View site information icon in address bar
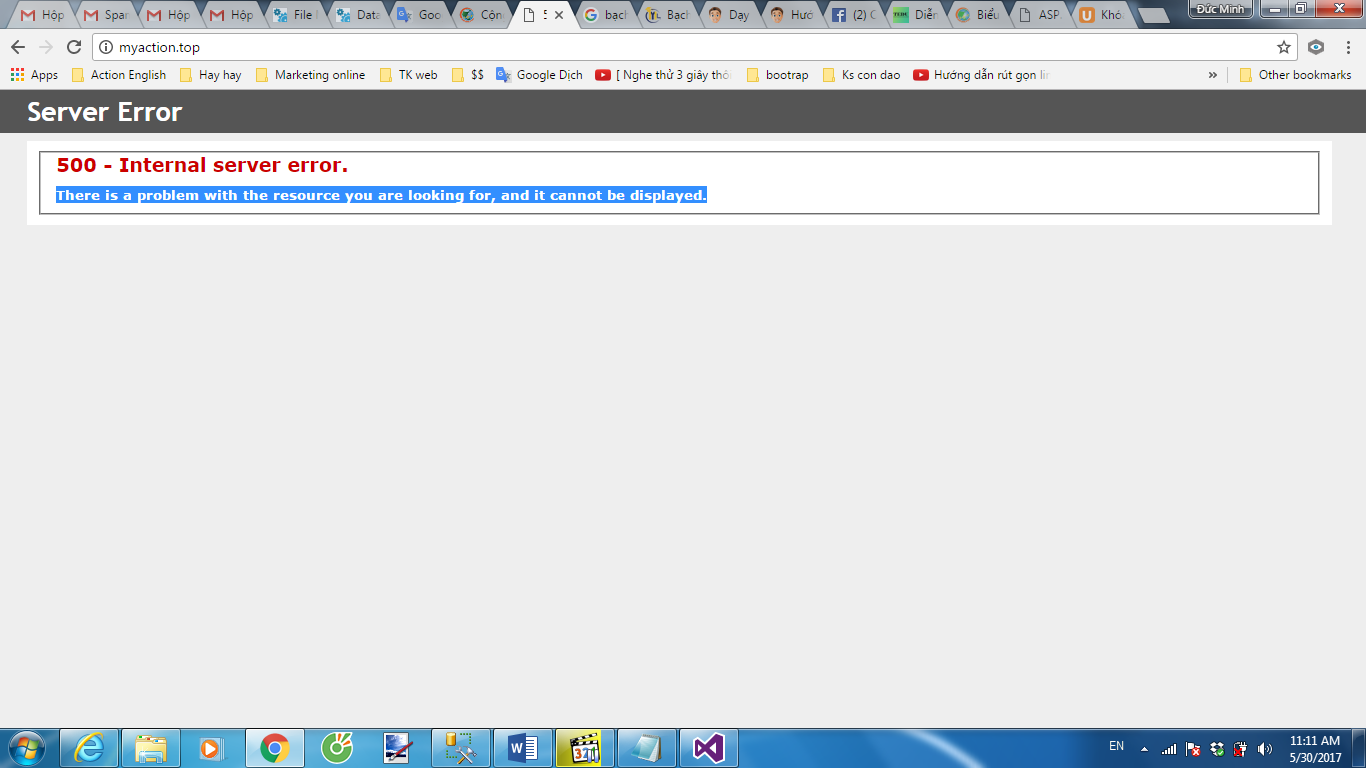The height and width of the screenshot is (768, 1366). click(x=106, y=47)
